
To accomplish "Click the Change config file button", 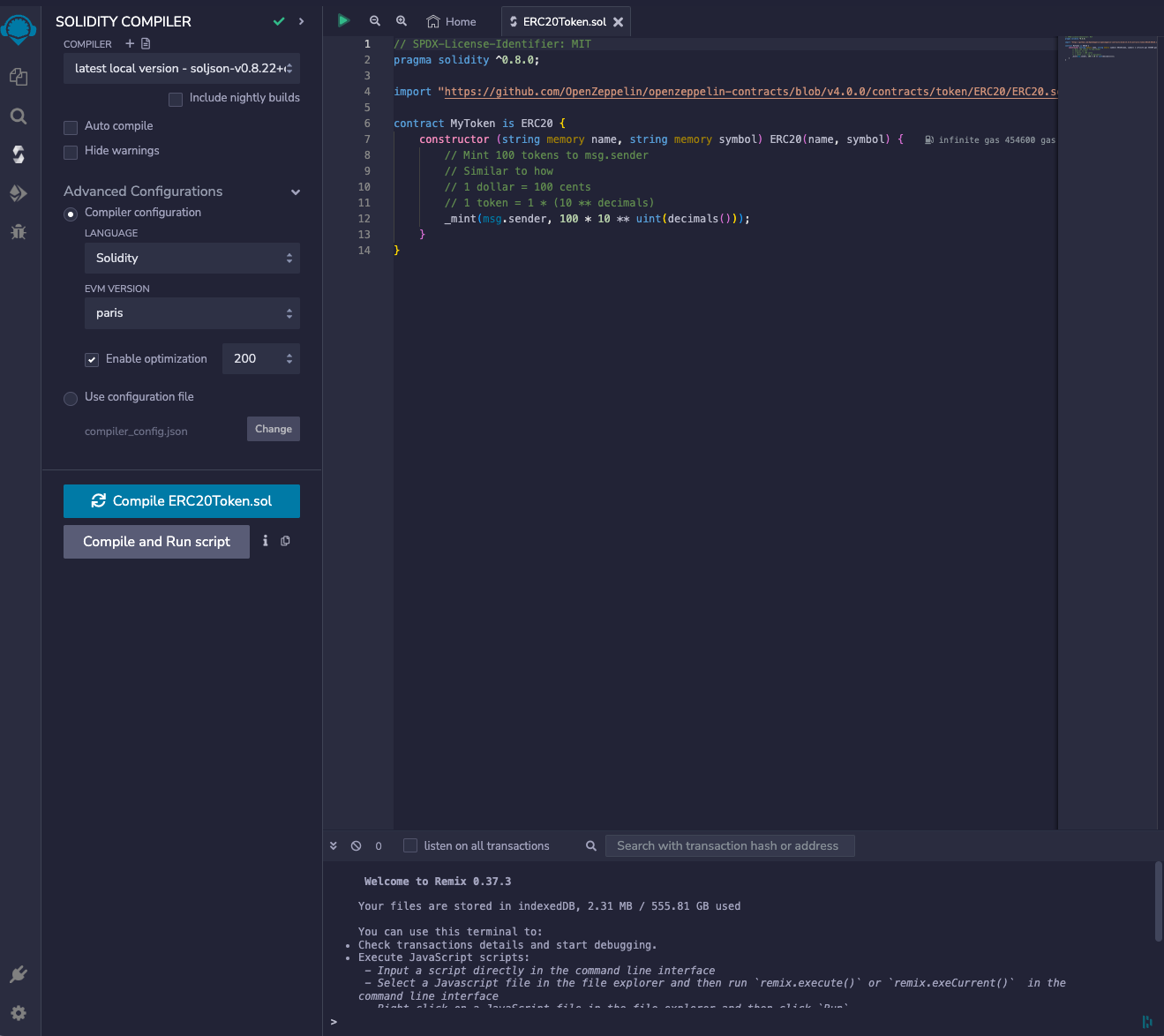I will 274,429.
